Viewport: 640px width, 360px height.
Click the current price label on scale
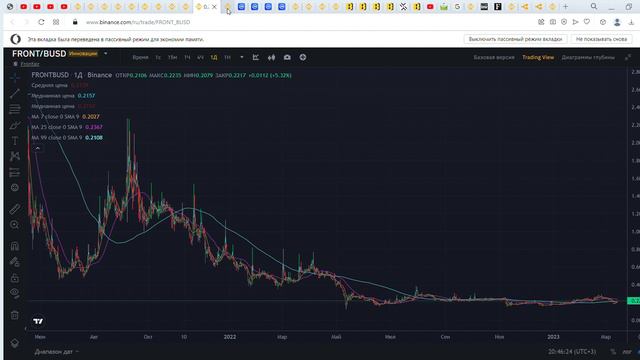tap(633, 301)
